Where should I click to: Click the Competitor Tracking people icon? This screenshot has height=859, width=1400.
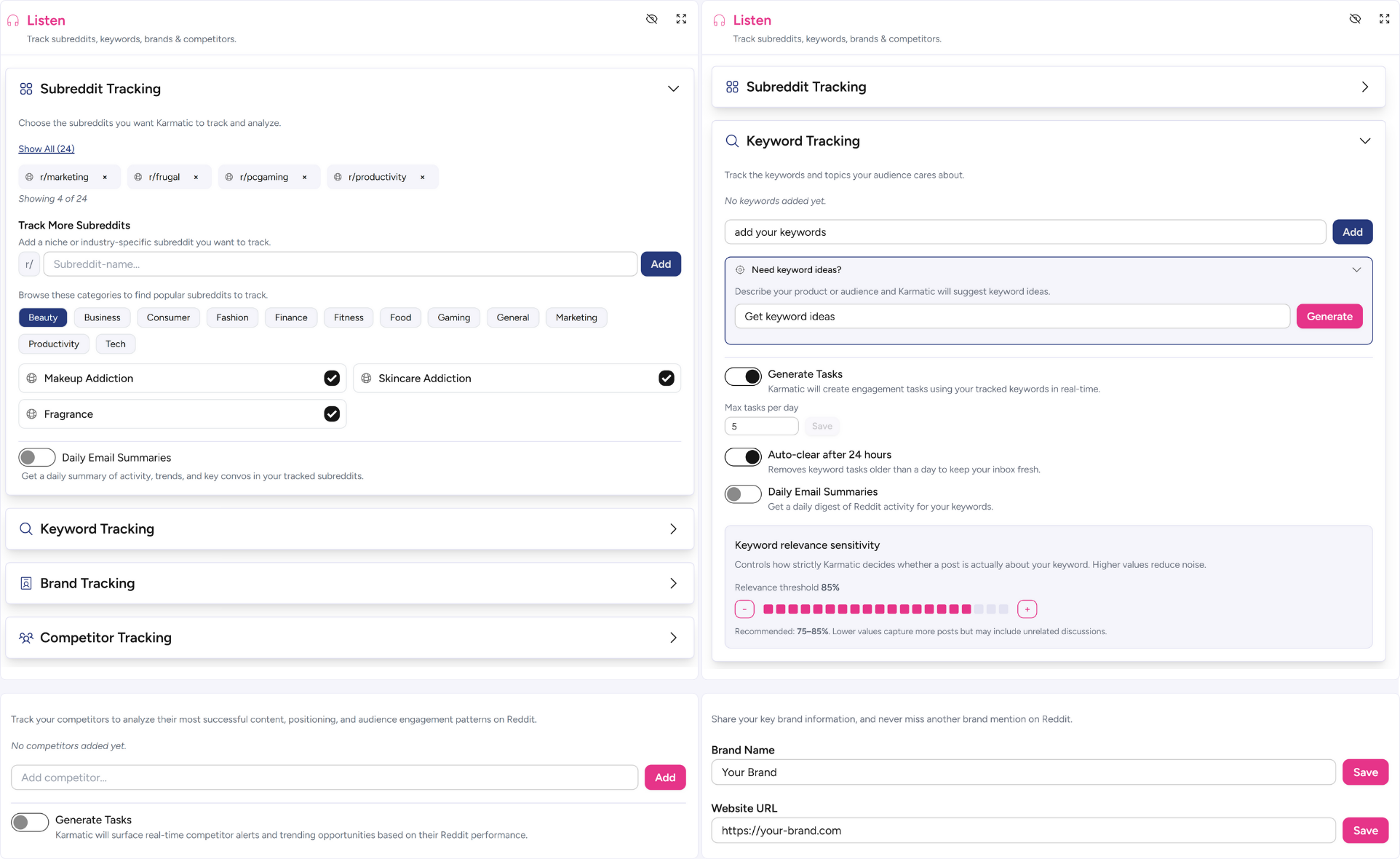[x=26, y=638]
